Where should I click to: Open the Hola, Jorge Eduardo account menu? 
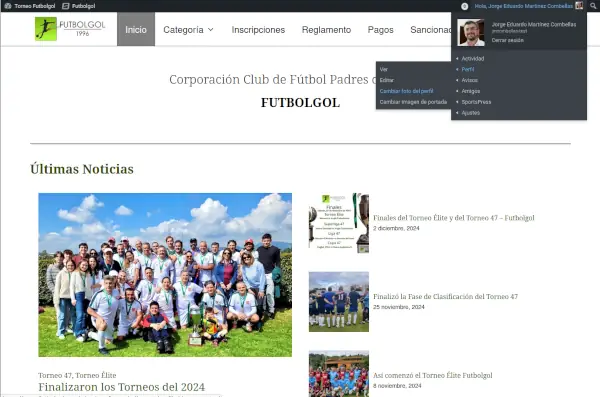pos(523,6)
